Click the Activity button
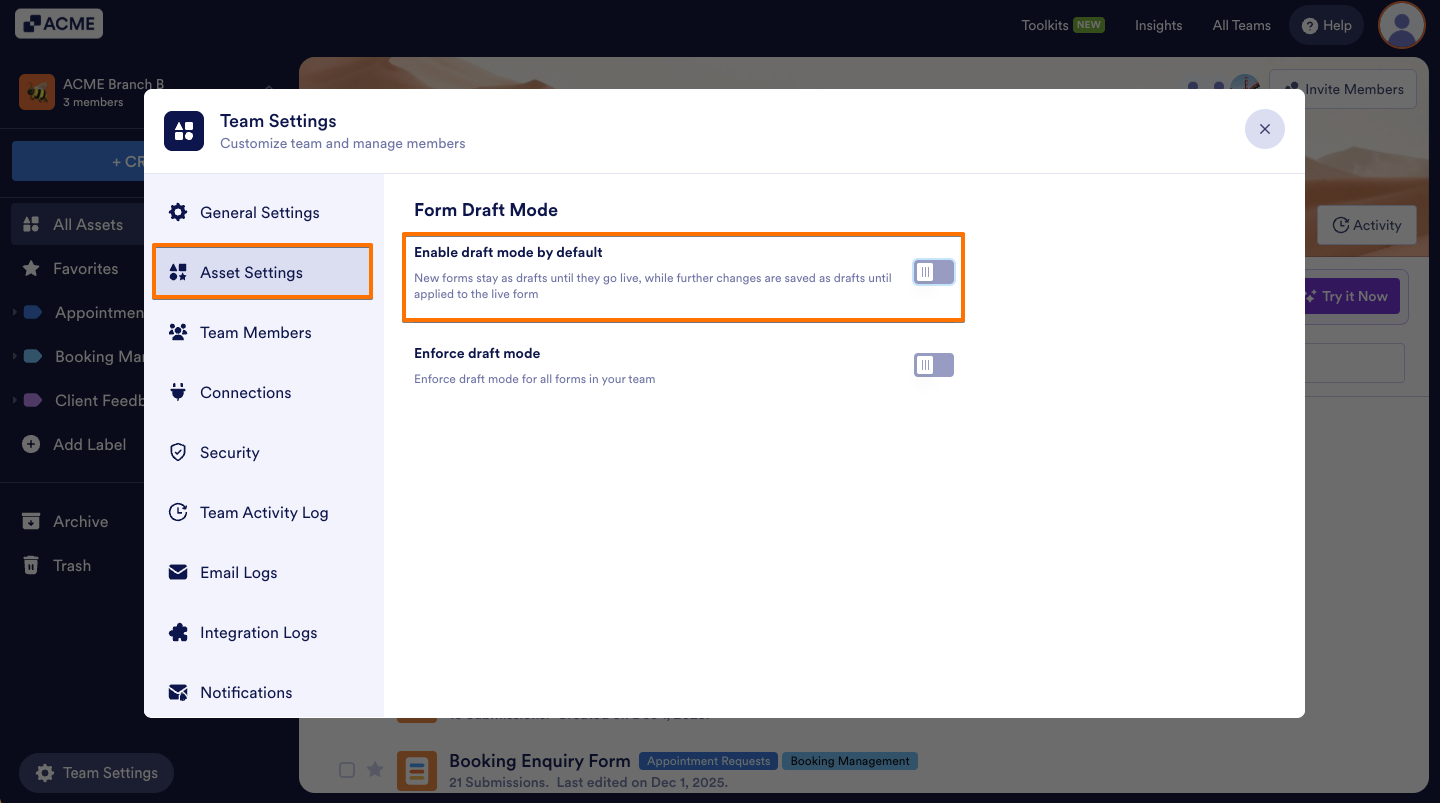The image size is (1440, 803). coord(1367,225)
